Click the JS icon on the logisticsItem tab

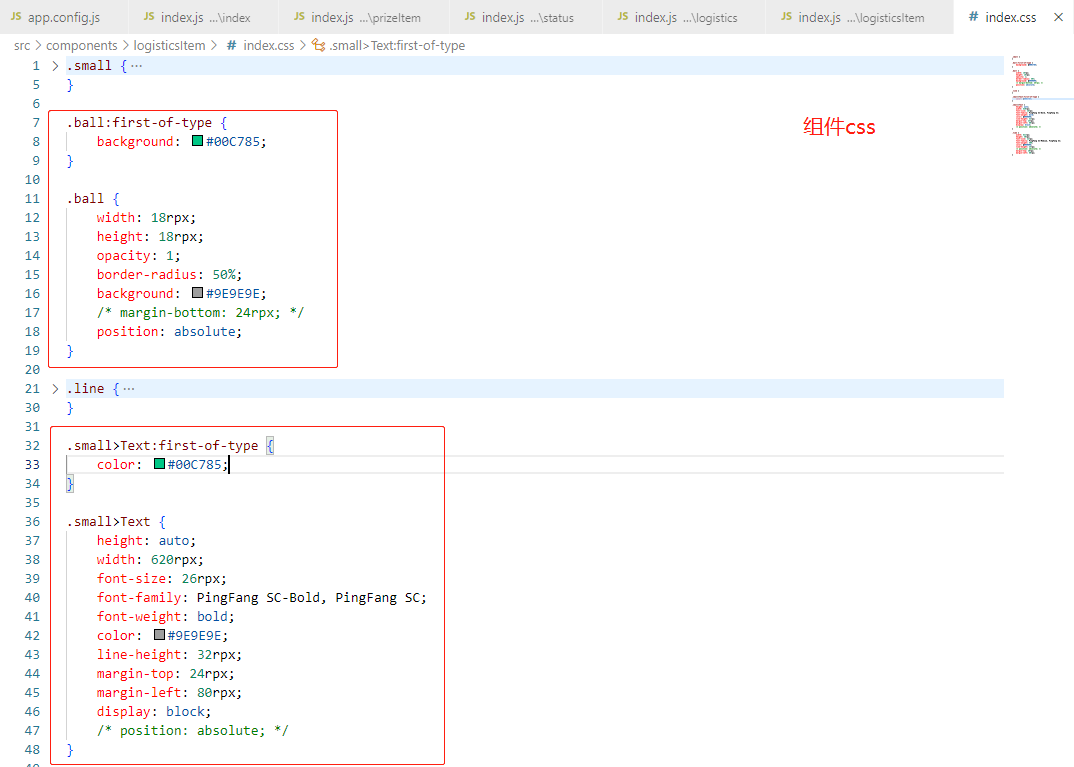[x=786, y=16]
